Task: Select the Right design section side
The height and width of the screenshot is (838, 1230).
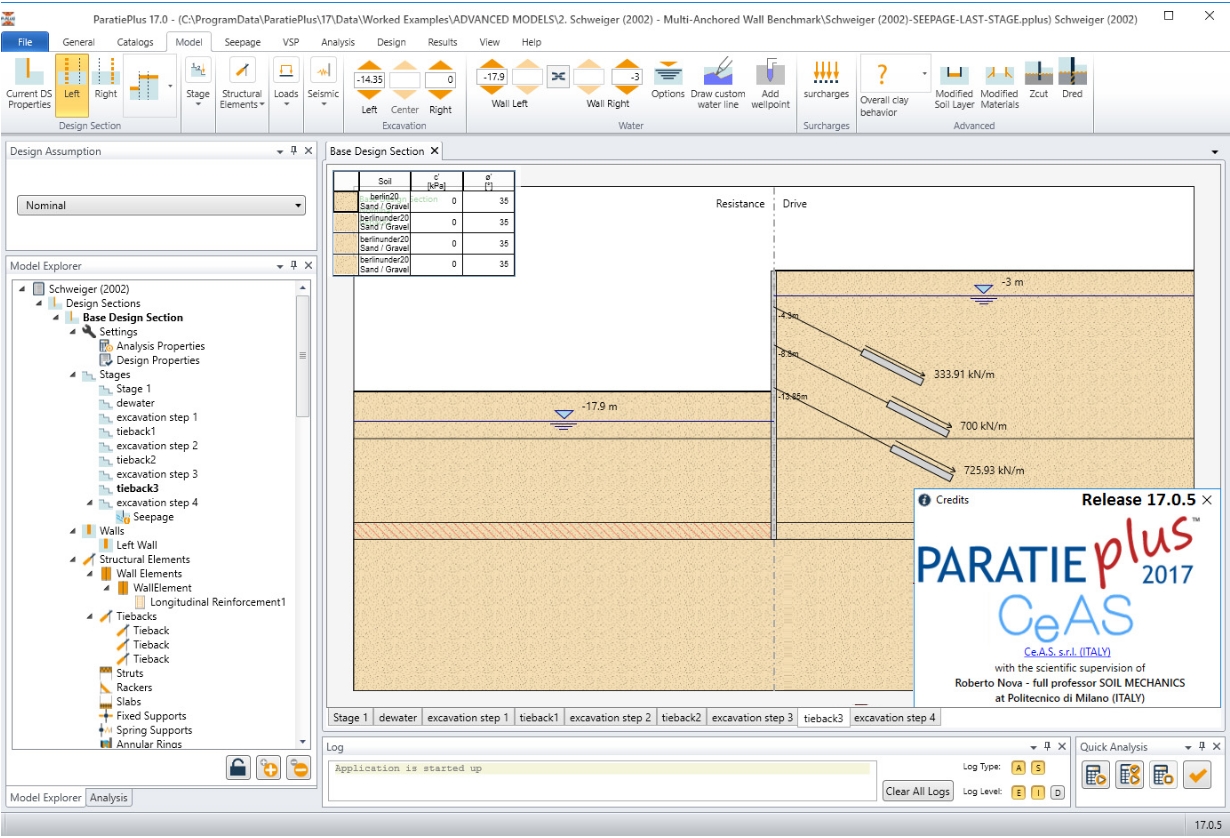Action: tap(105, 80)
